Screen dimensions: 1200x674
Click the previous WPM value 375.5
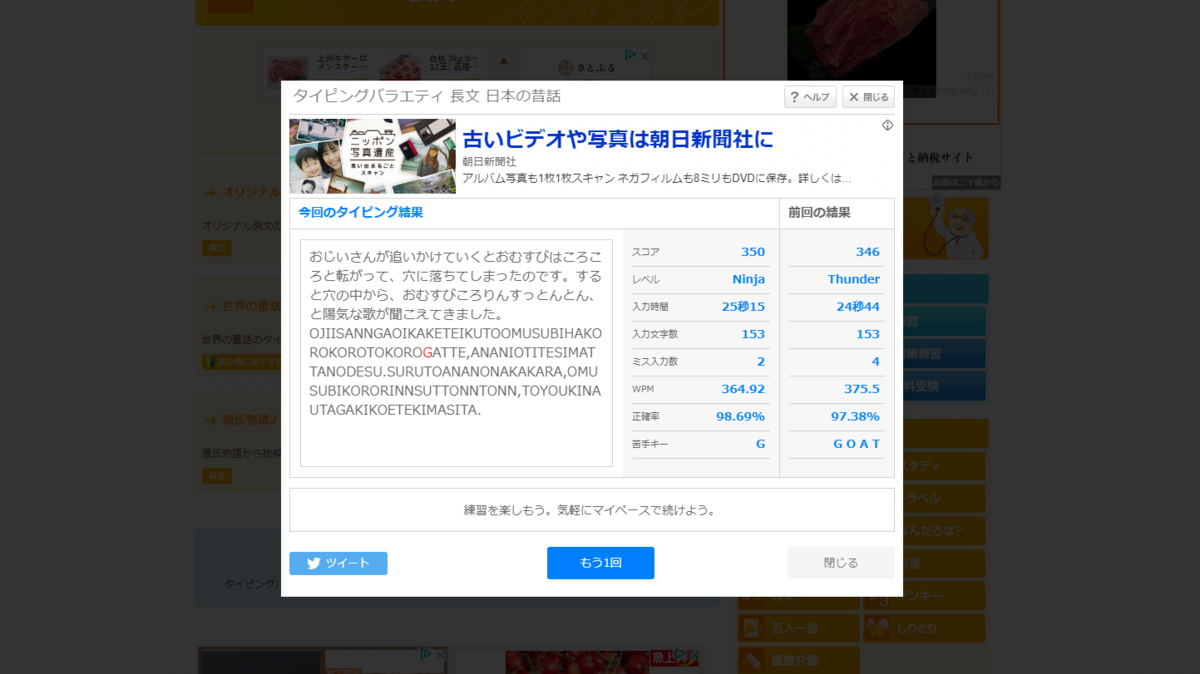coord(862,389)
